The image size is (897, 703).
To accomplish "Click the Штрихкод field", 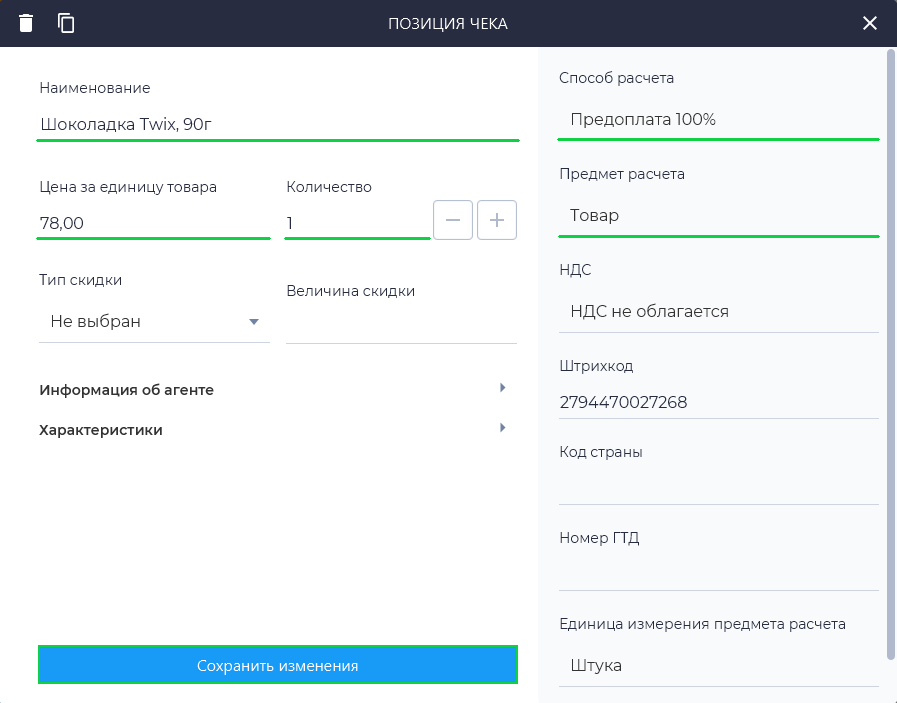I will (x=718, y=403).
